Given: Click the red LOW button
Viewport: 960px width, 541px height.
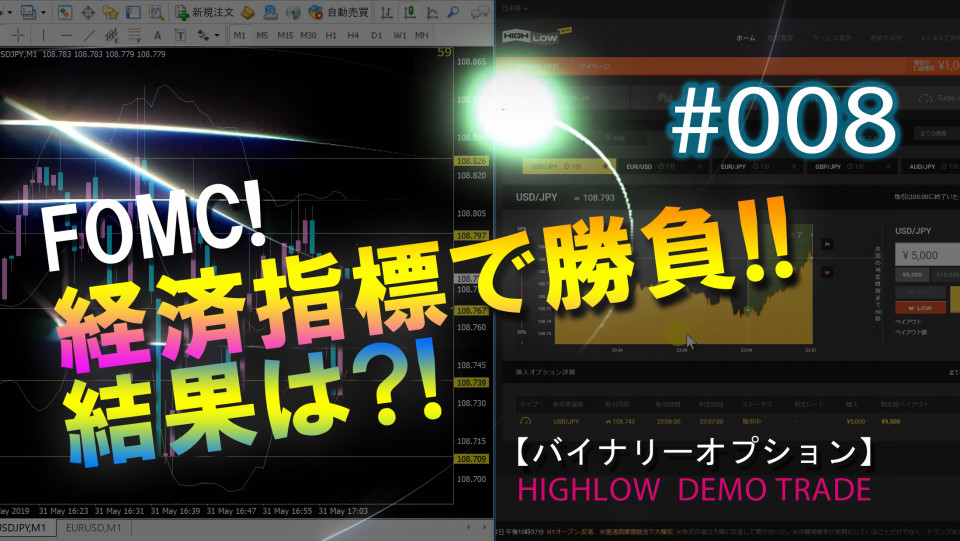Looking at the screenshot, I should [920, 308].
